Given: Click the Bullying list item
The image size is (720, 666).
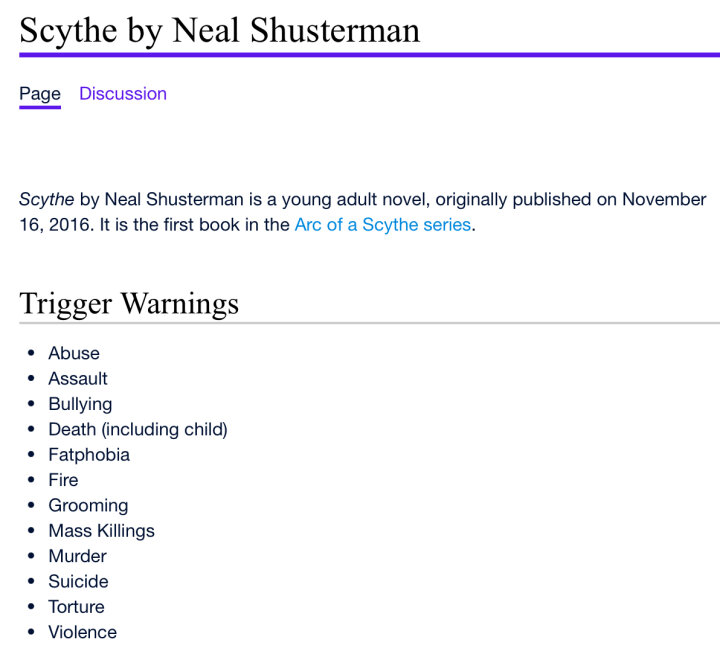Looking at the screenshot, I should point(80,404).
